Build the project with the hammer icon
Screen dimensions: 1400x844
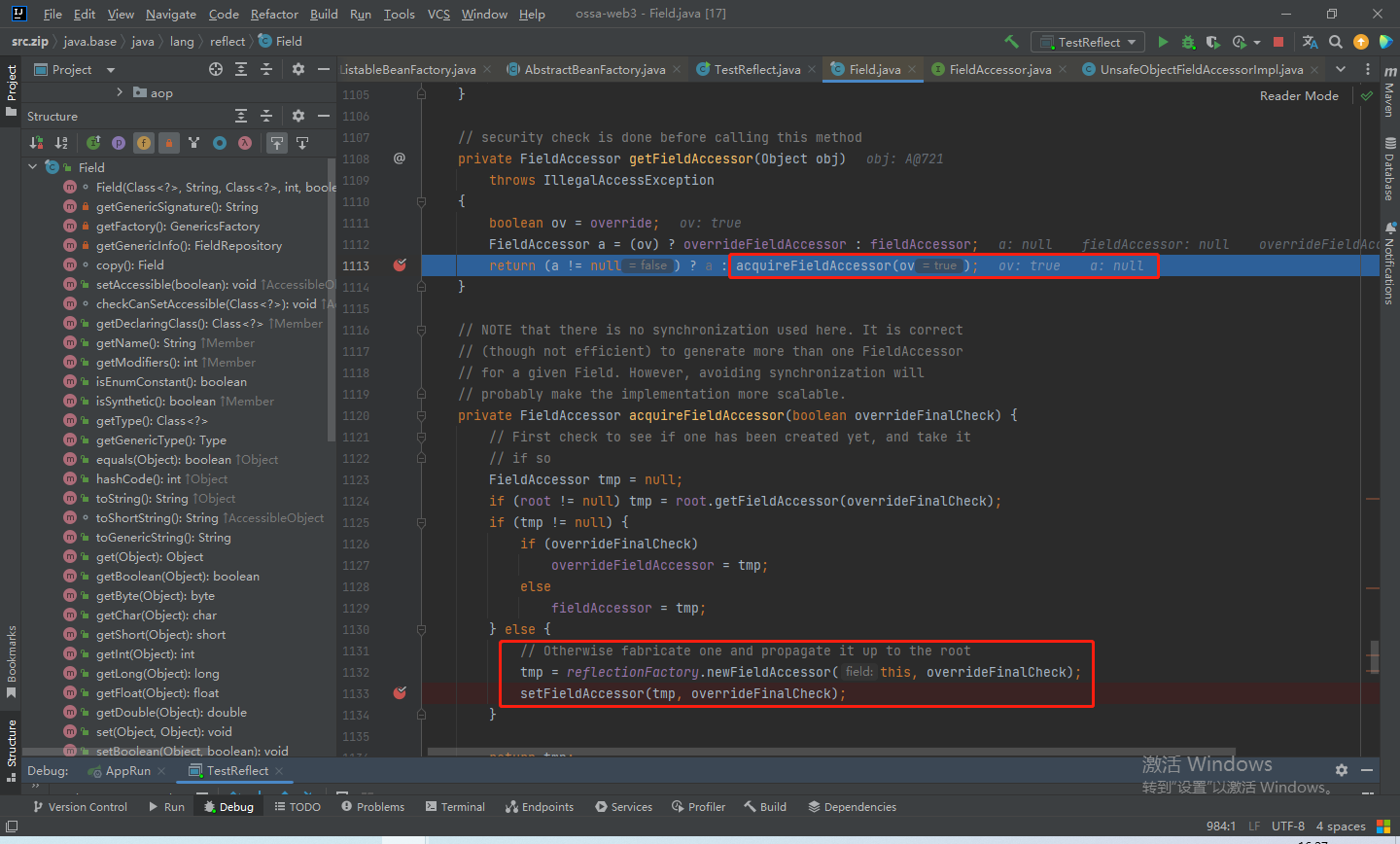[1011, 42]
